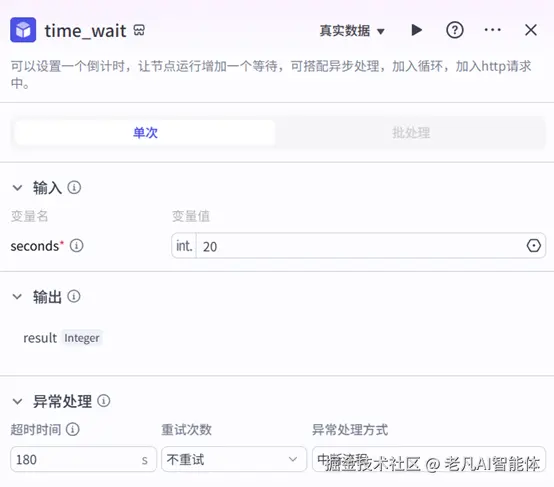Click the seconds variable name
554x487 pixels.
[x=35, y=246]
